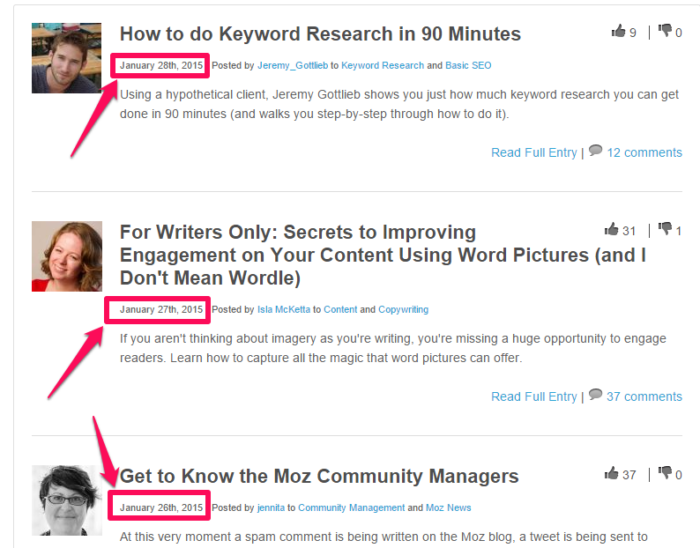Thumbs up the Keyword Research post

coord(618,31)
